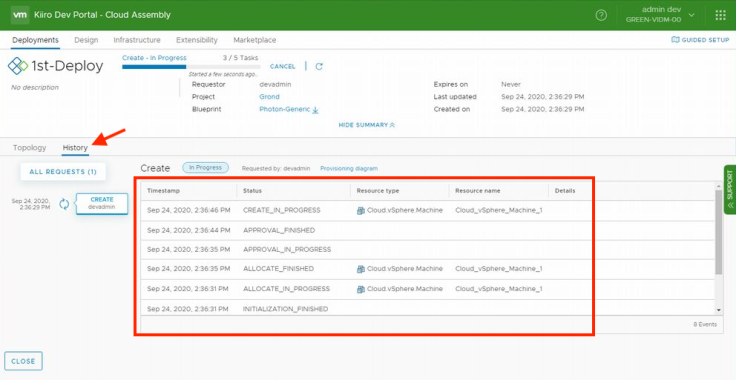Select the History sub-tab
This screenshot has height=380, width=736.
pyautogui.click(x=75, y=148)
